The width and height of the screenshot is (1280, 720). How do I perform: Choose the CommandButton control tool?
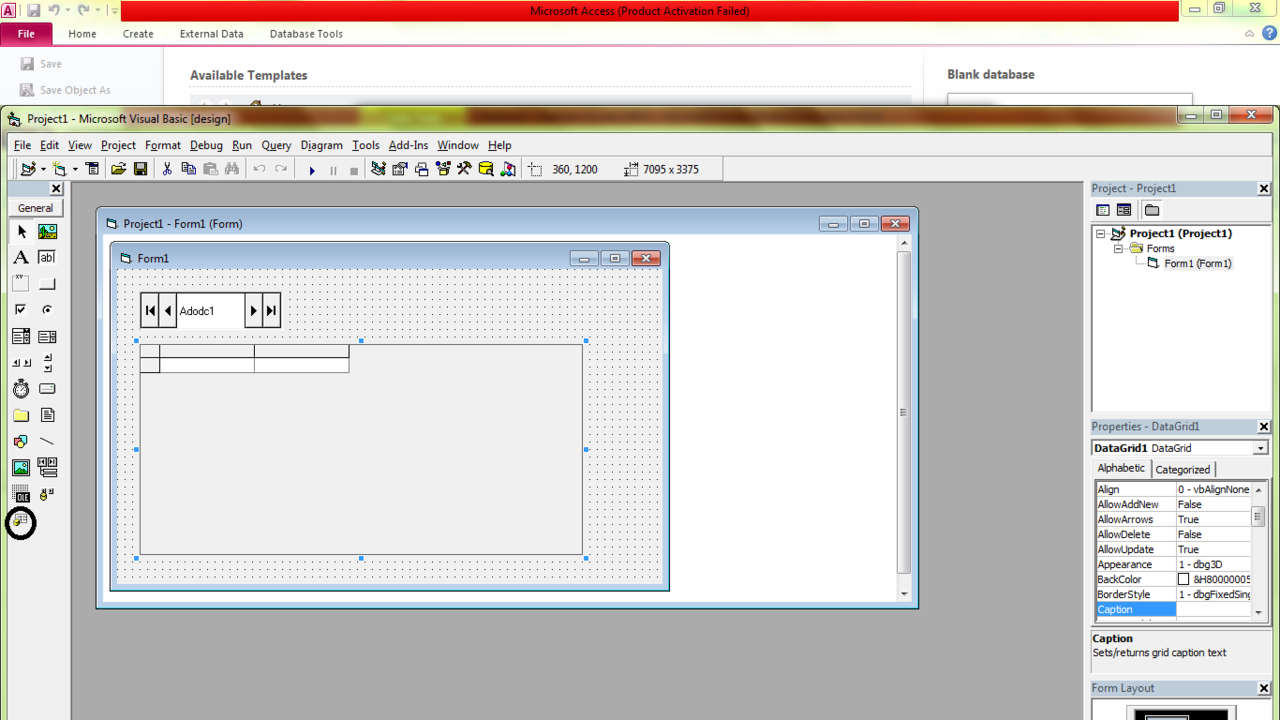click(47, 283)
